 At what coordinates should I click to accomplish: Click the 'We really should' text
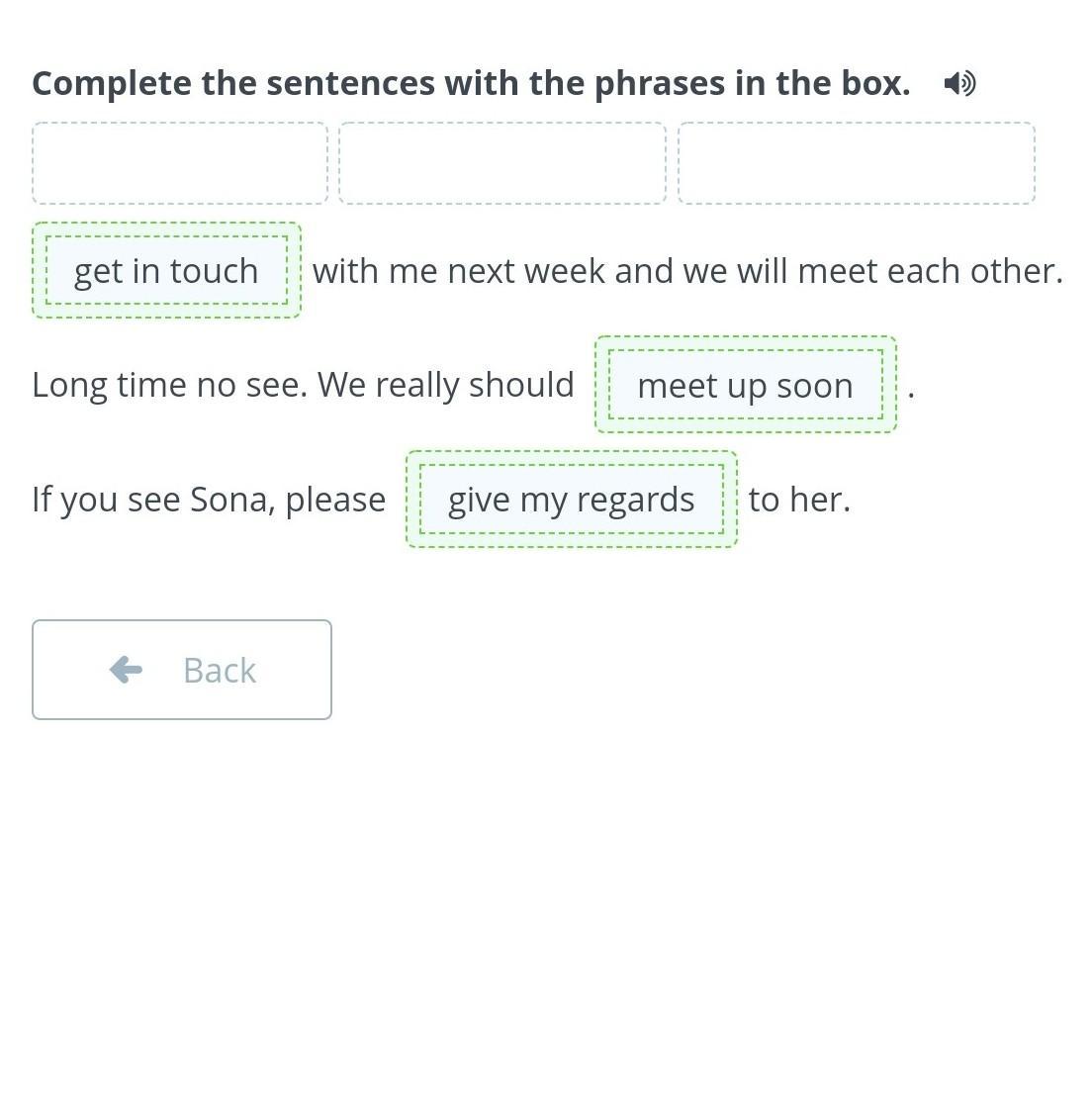(446, 385)
